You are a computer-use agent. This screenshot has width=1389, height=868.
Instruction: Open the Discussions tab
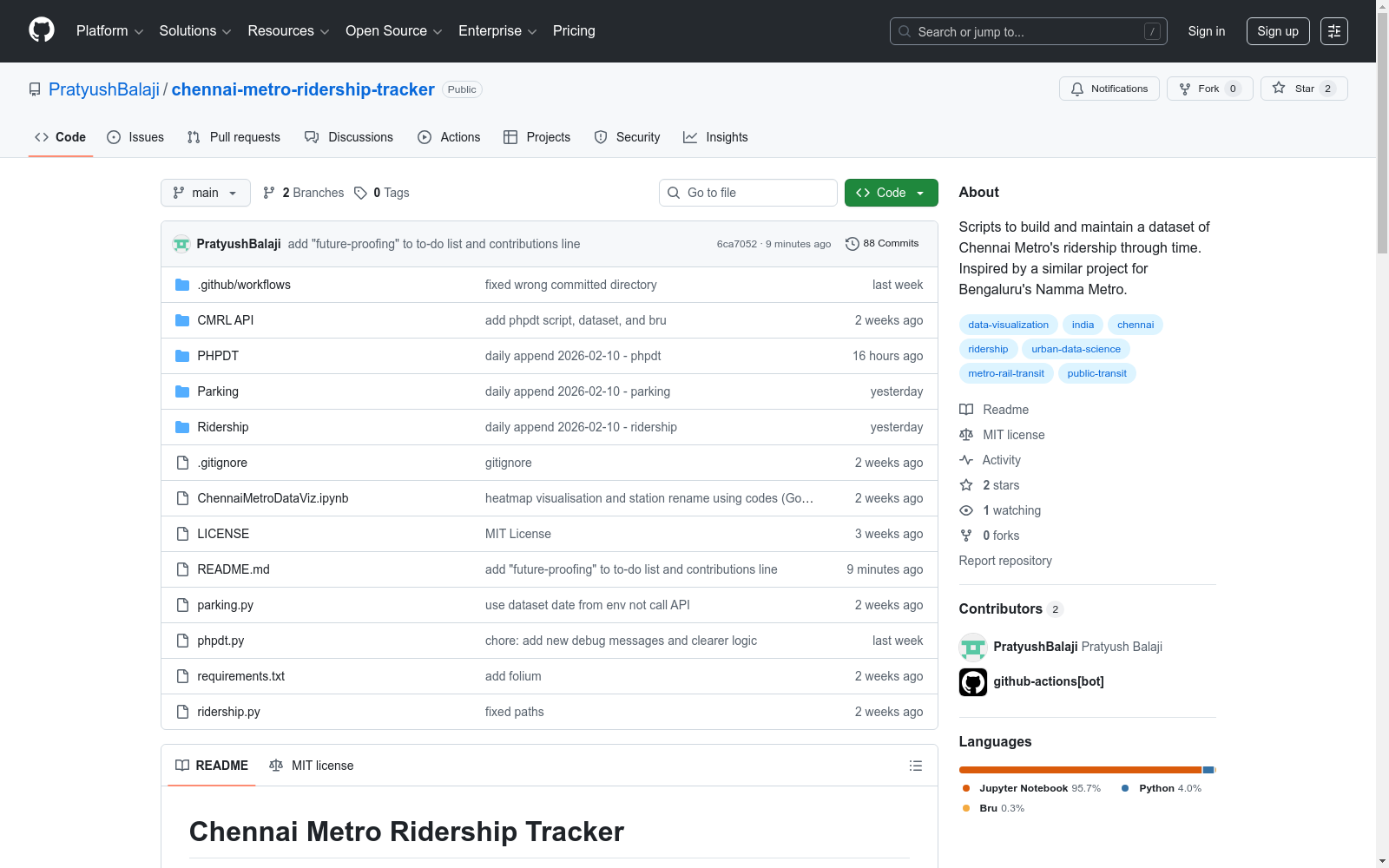(x=349, y=137)
